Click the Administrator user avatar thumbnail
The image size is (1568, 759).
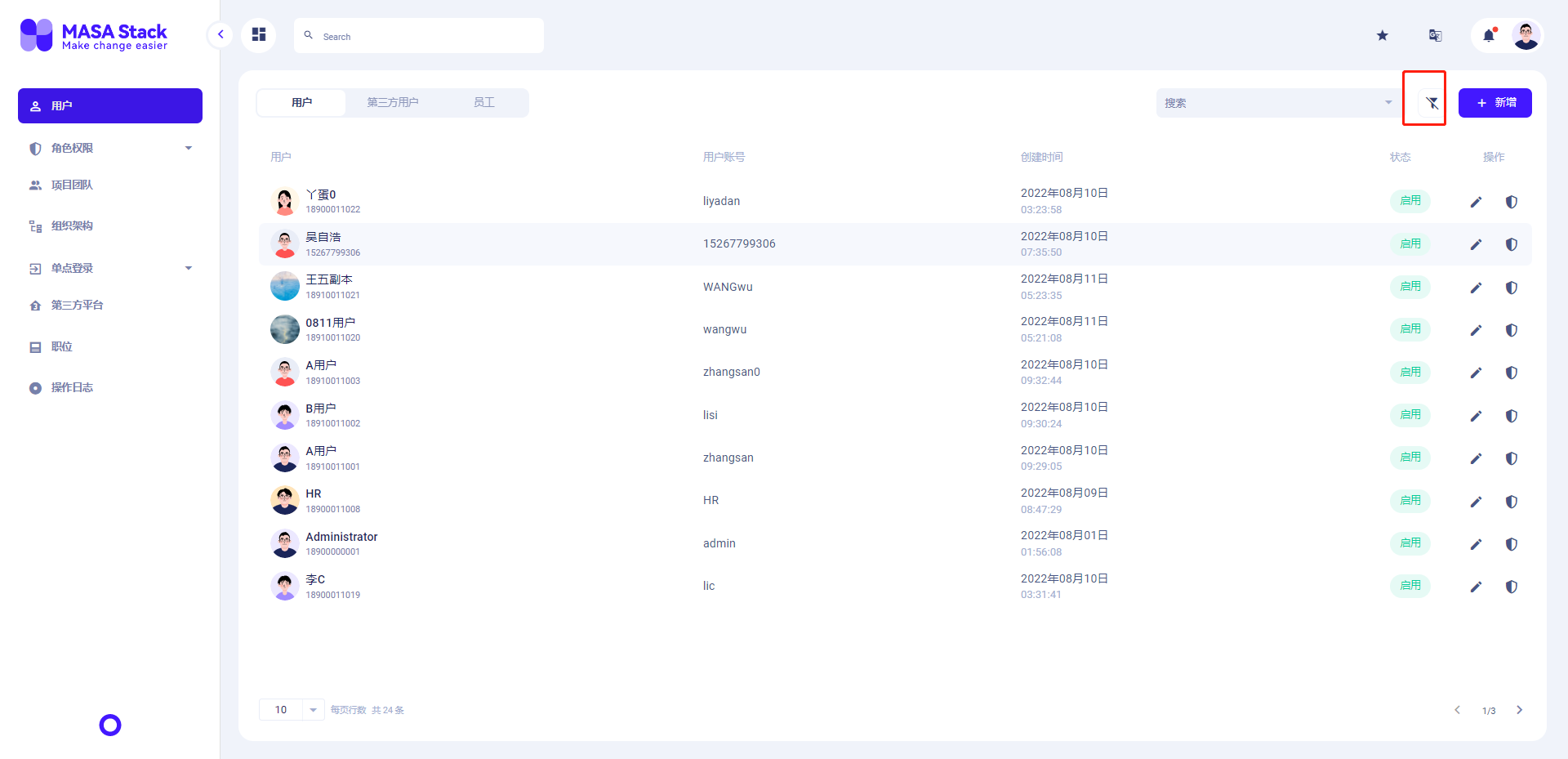click(x=285, y=543)
